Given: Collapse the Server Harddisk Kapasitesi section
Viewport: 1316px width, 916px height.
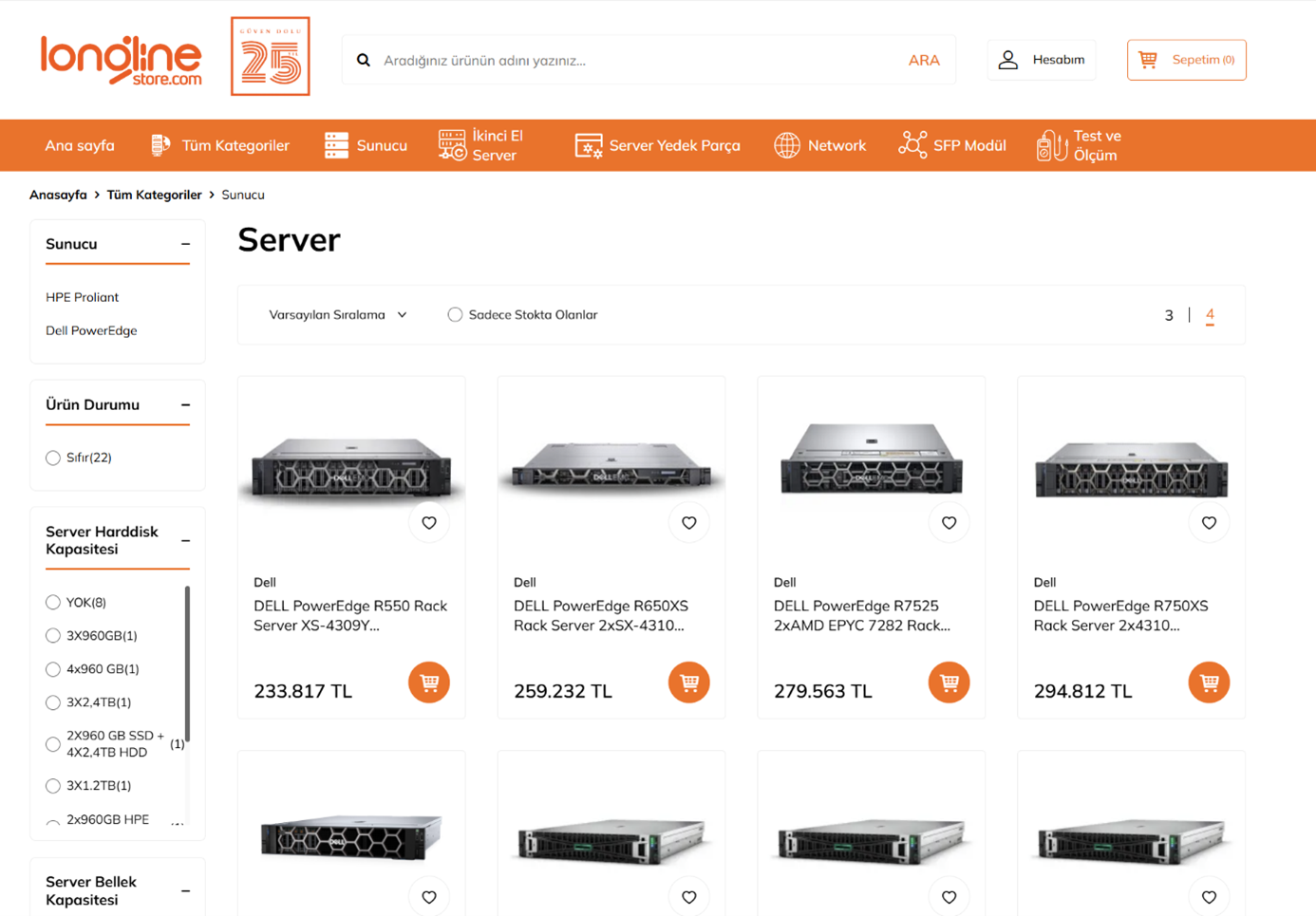Looking at the screenshot, I should [185, 541].
